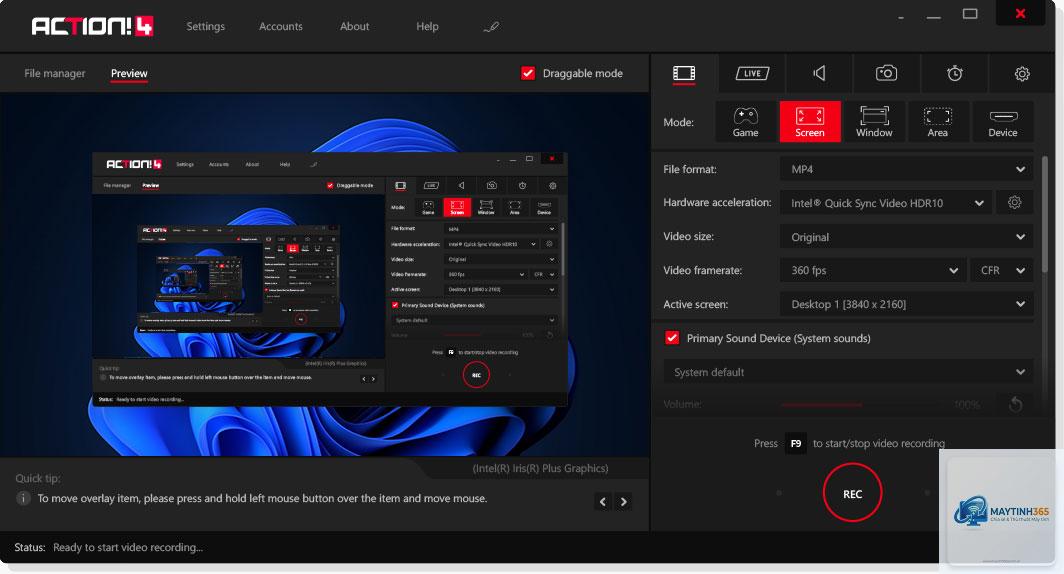Screen dimensions: 1064x574
Task: Open the LIVE streaming tab
Action: tap(752, 73)
